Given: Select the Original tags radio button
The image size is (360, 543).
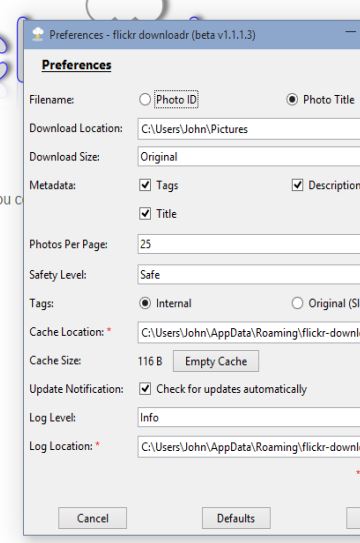Looking at the screenshot, I should pyautogui.click(x=297, y=303).
